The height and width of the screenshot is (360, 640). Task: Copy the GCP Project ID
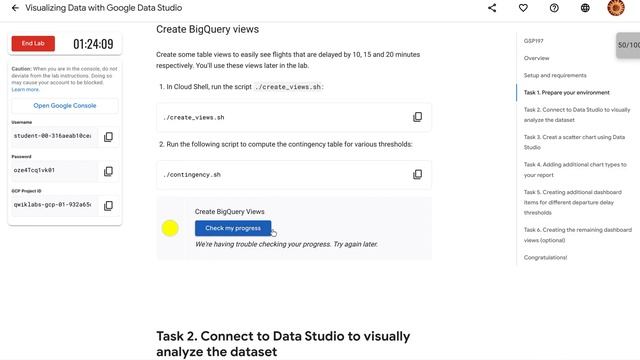(x=108, y=205)
